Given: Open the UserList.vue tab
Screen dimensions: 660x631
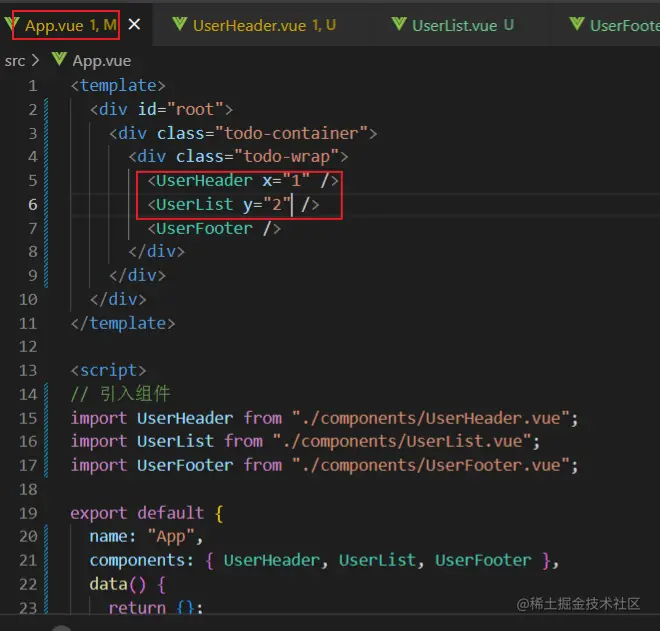Looking at the screenshot, I should coord(463,25).
